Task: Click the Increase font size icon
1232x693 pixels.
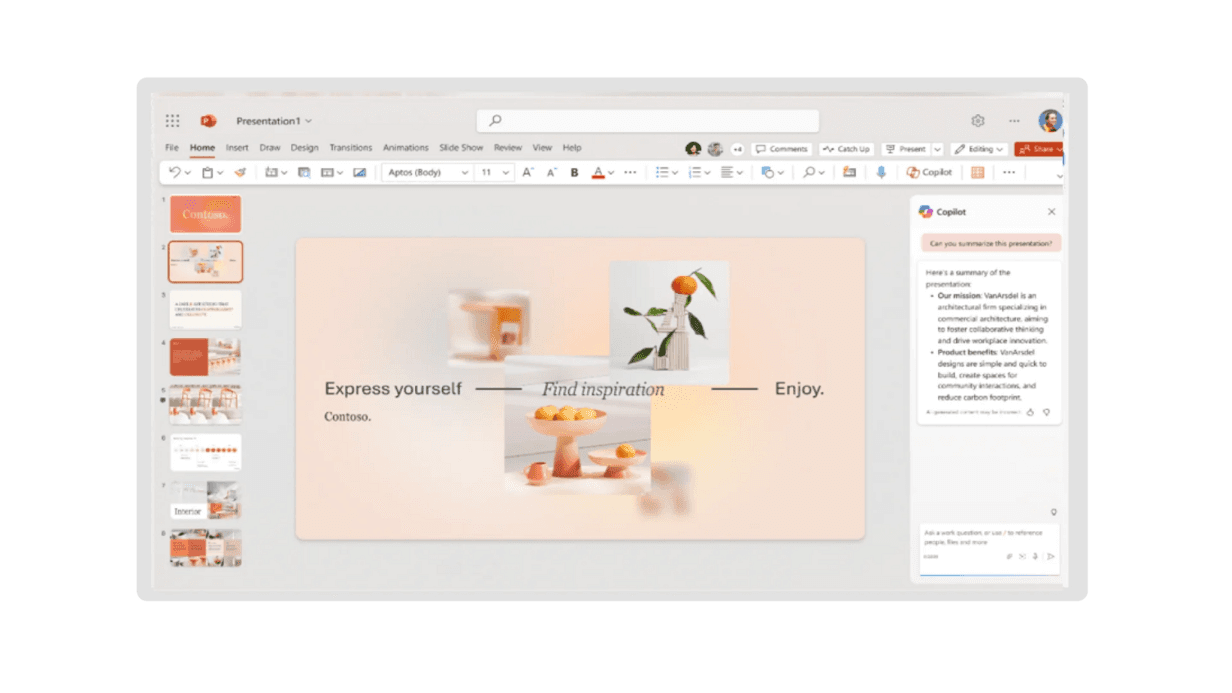Action: click(528, 173)
